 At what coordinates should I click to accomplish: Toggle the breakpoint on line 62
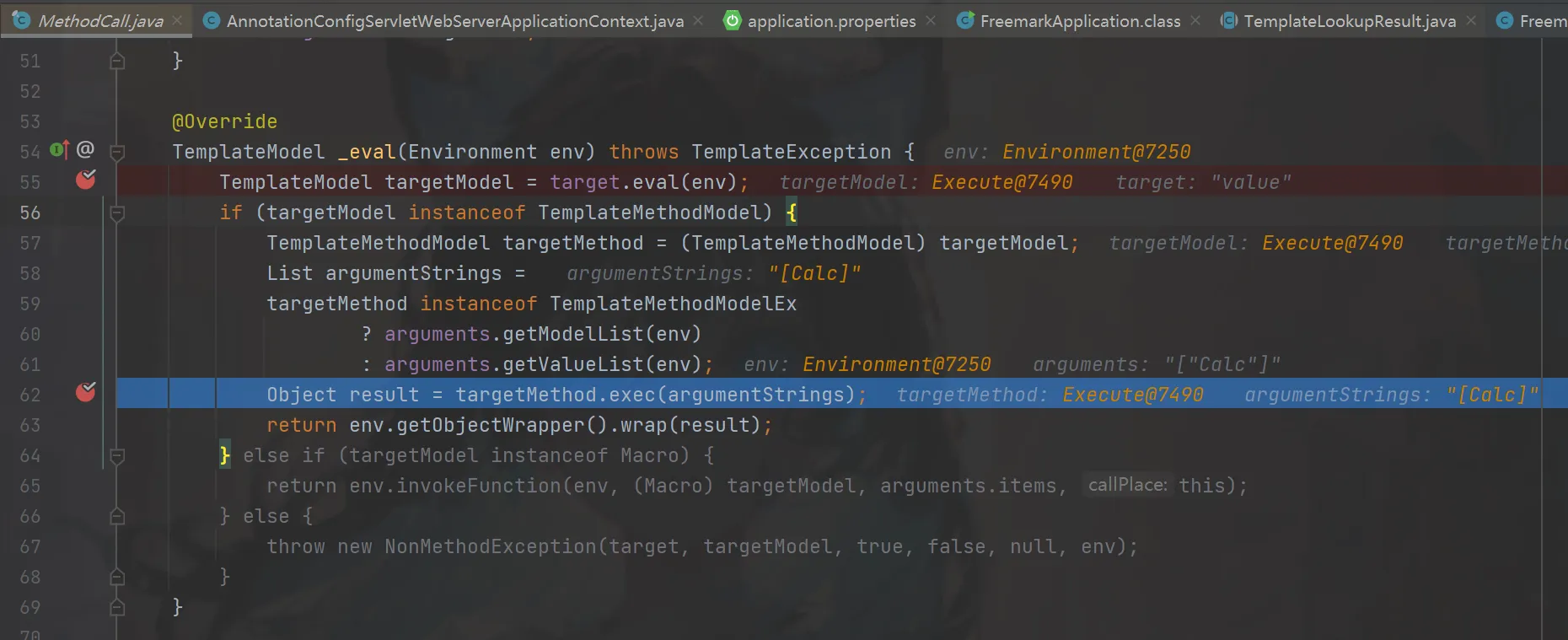85,392
